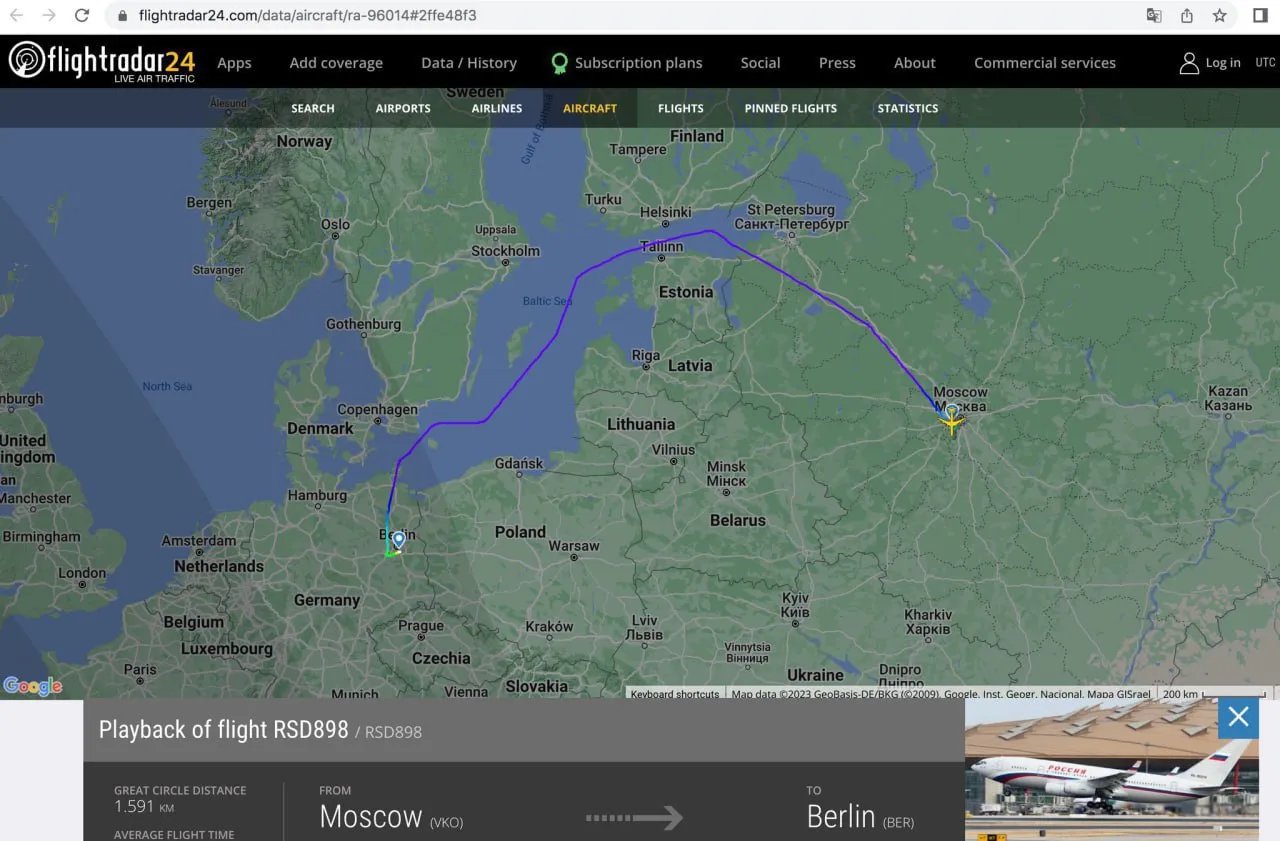1280x841 pixels.
Task: Open the Apps menu
Action: [x=234, y=63]
